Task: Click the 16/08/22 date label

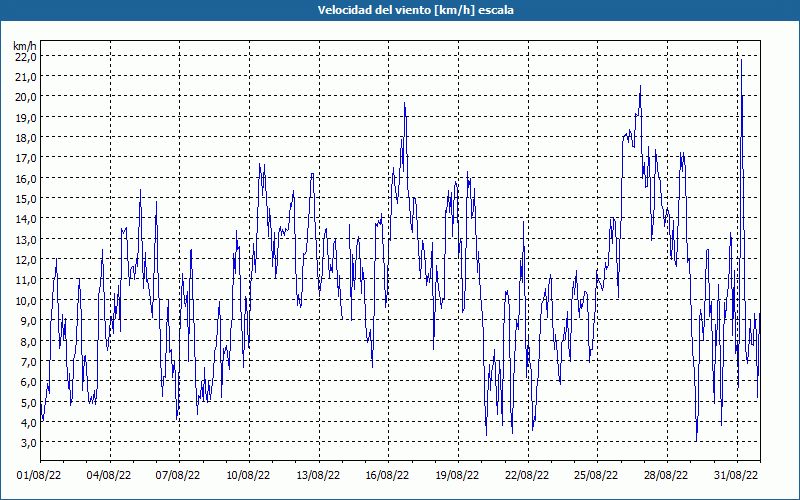Action: 387,476
